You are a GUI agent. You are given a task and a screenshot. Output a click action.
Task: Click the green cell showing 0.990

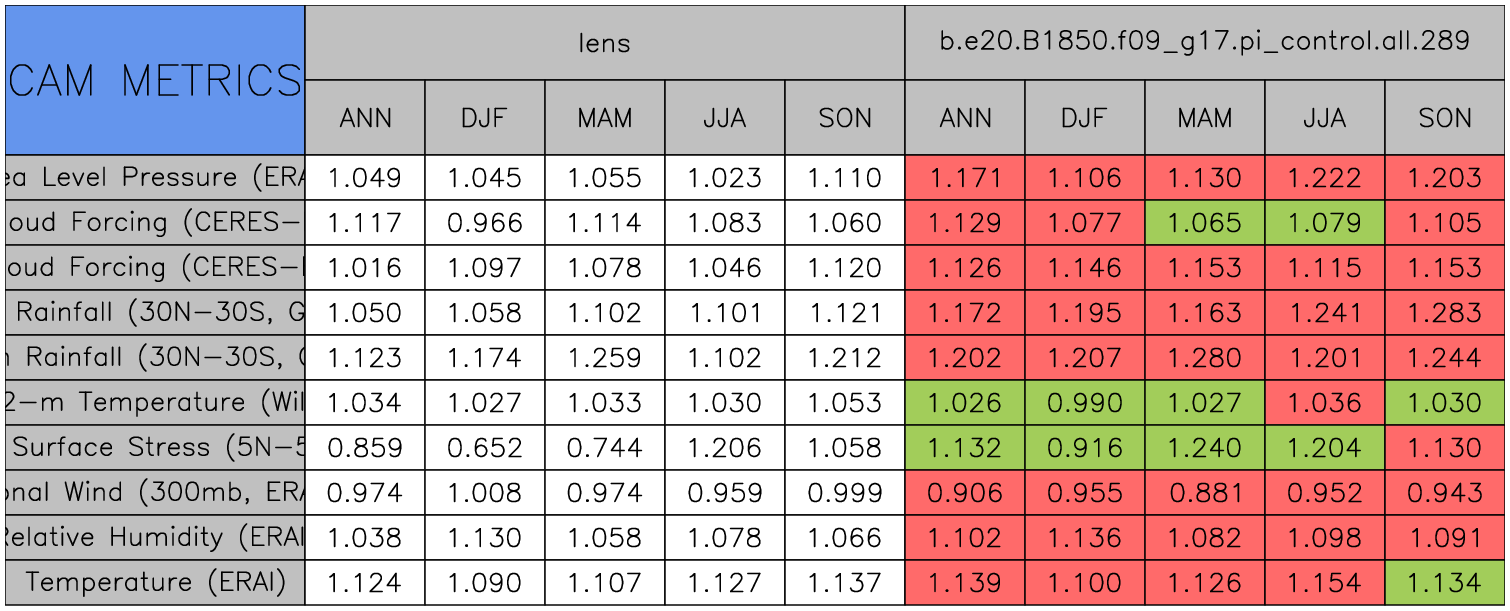point(1084,403)
